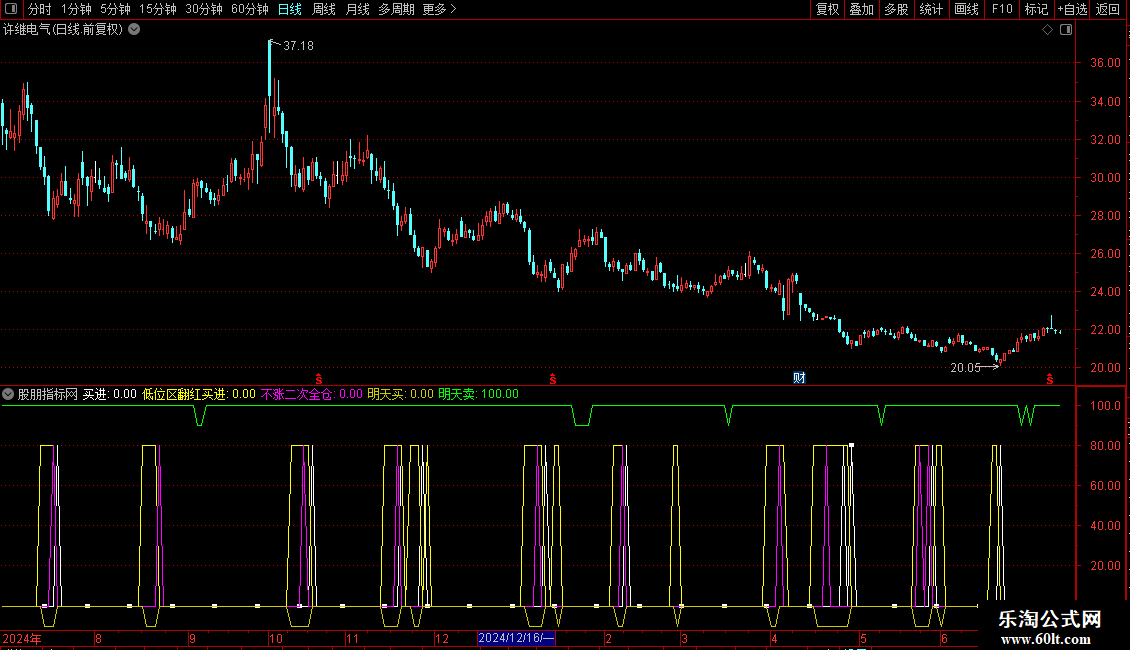Click the red S marker near mid-December
The height and width of the screenshot is (650, 1130).
(x=553, y=379)
